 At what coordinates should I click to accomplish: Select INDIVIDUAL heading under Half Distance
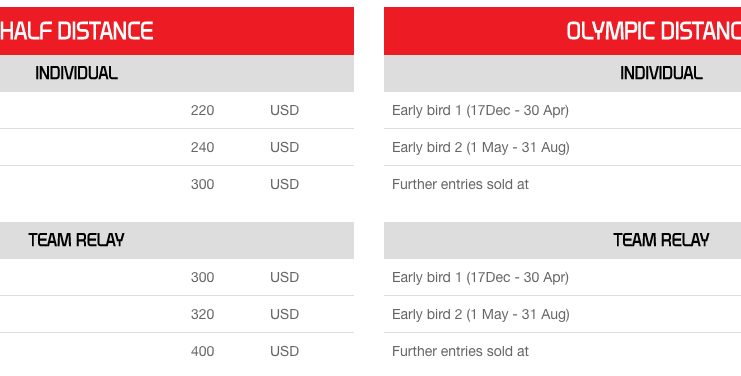(x=77, y=73)
